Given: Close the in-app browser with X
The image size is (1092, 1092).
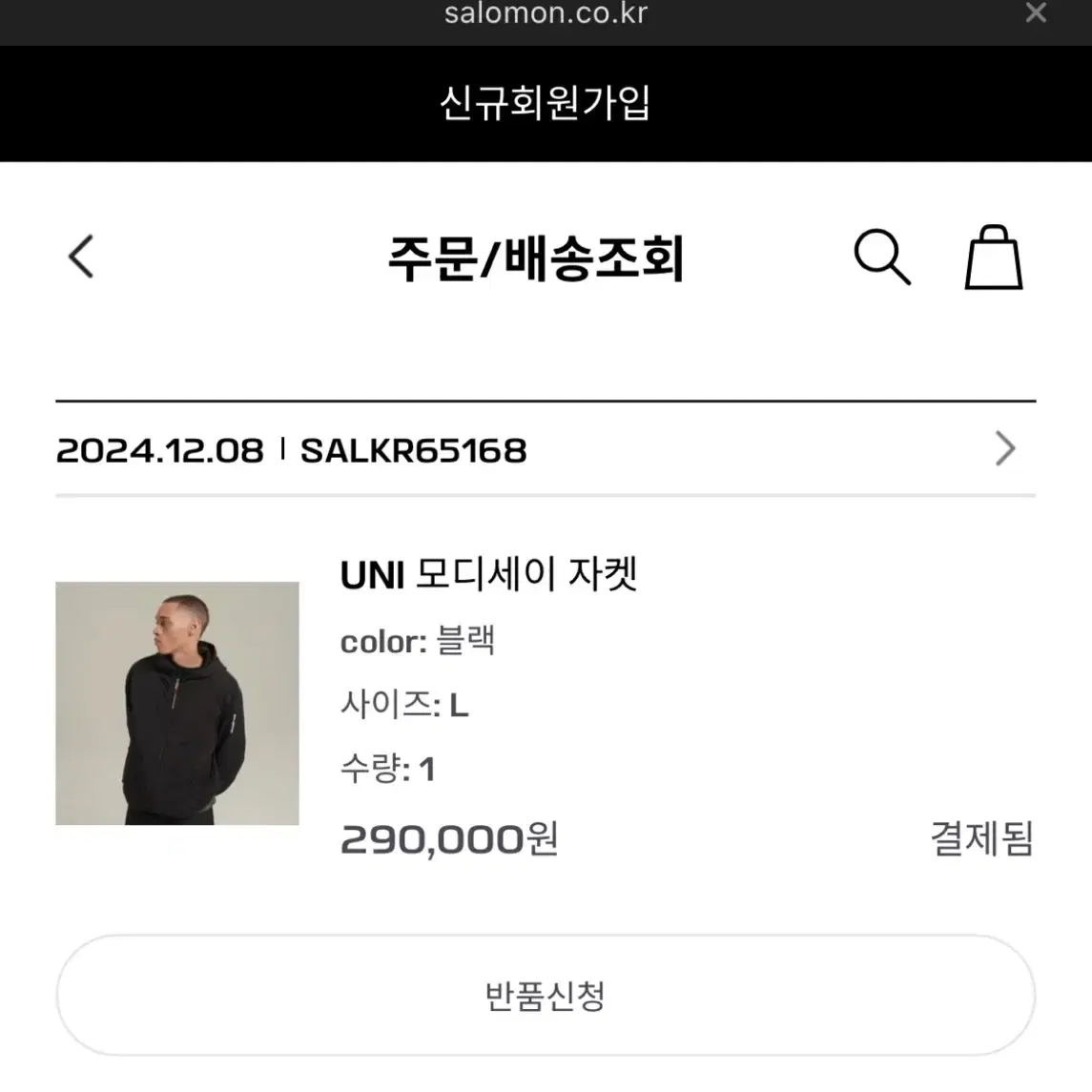Looking at the screenshot, I should (1036, 12).
